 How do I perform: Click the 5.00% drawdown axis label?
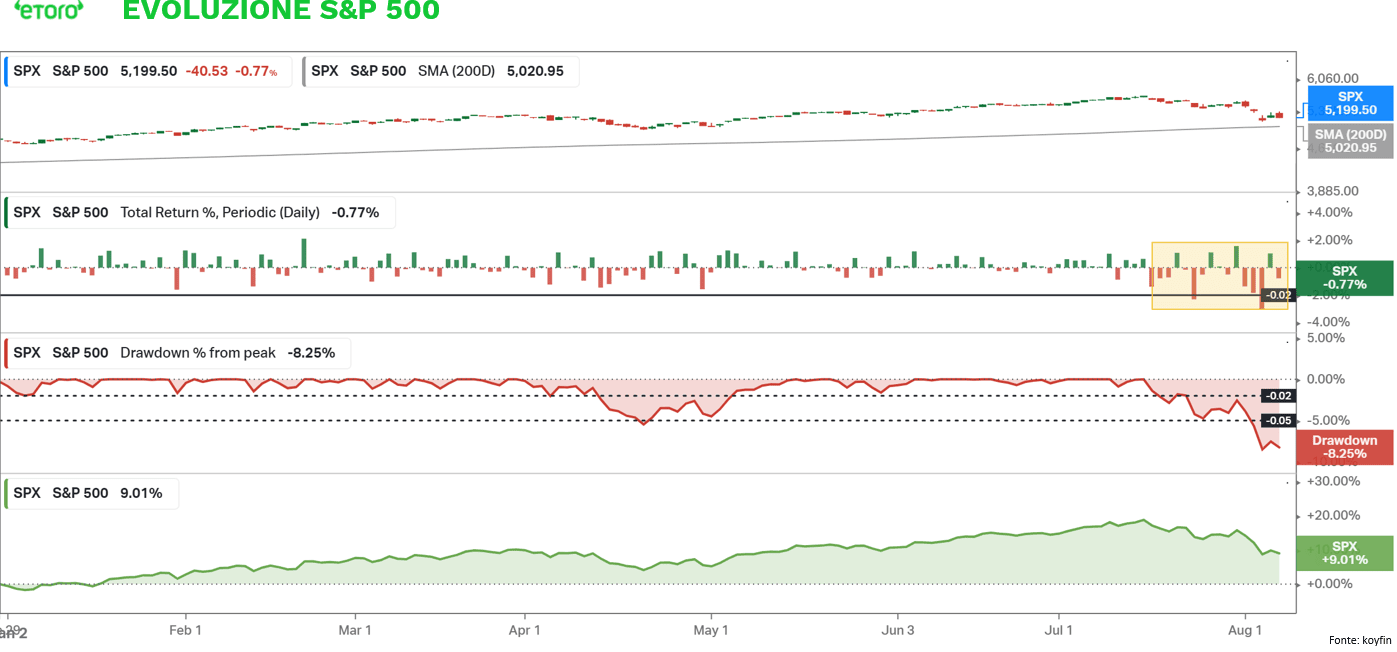1326,338
